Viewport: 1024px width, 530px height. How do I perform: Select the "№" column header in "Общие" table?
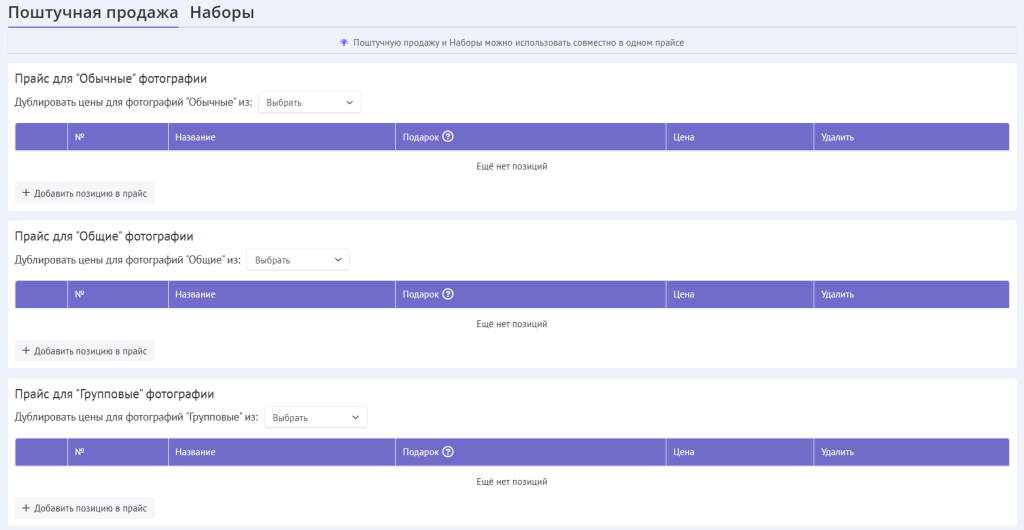tap(79, 294)
